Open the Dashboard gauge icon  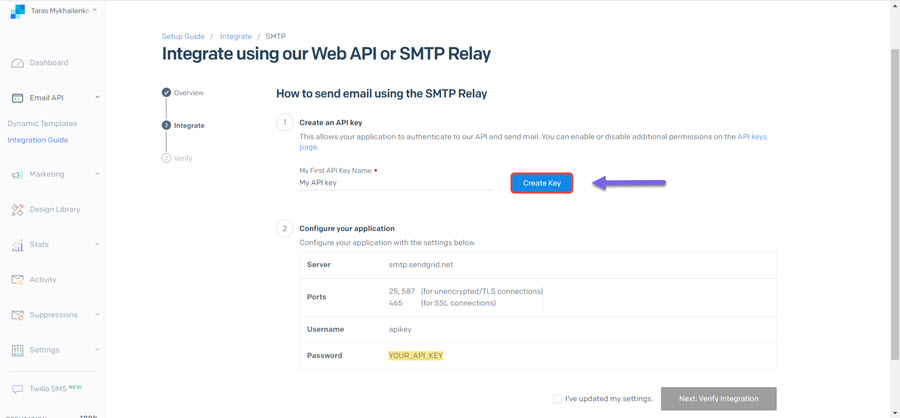(17, 63)
